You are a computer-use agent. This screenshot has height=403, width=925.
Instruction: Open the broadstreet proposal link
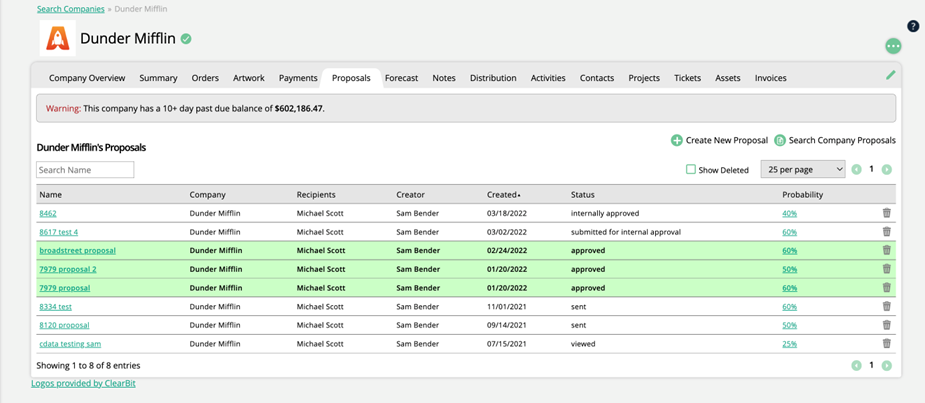pyautogui.click(x=77, y=251)
